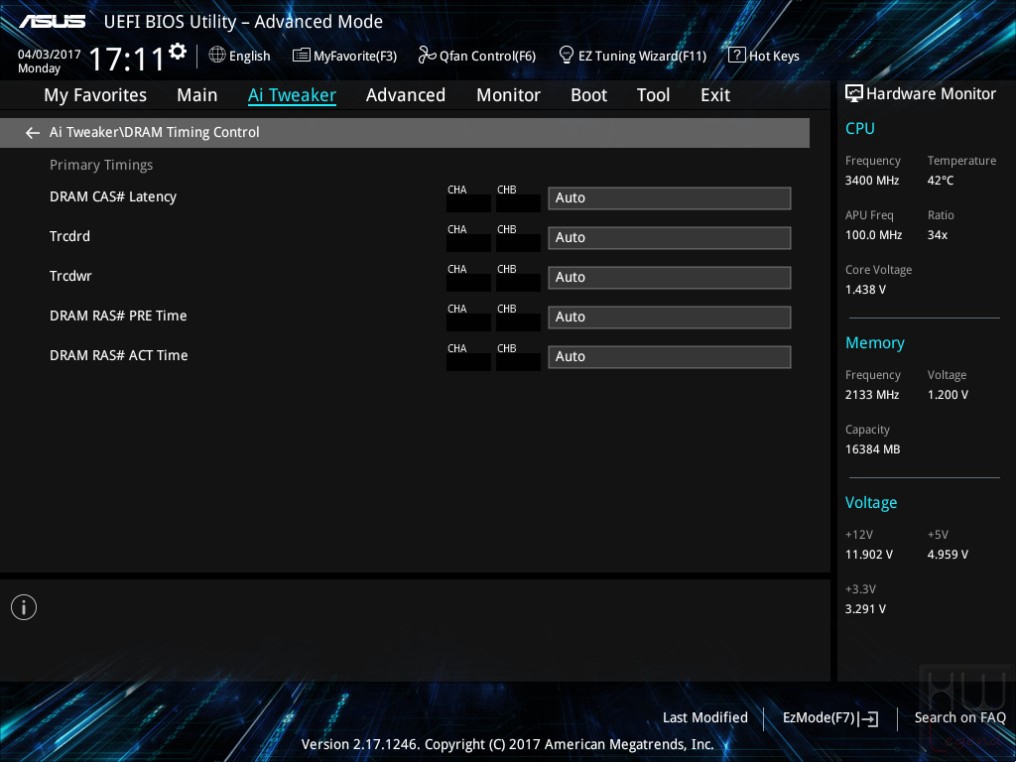Click the Primary Timings heading

click(x=101, y=165)
